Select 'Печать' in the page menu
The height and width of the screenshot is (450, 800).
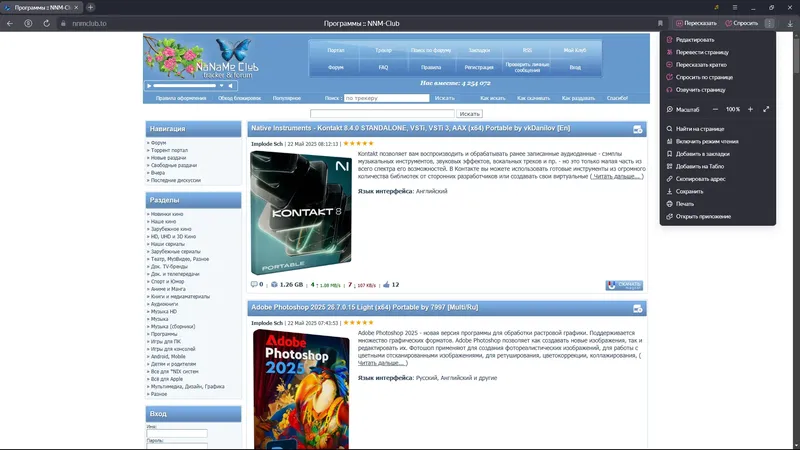pyautogui.click(x=717, y=204)
